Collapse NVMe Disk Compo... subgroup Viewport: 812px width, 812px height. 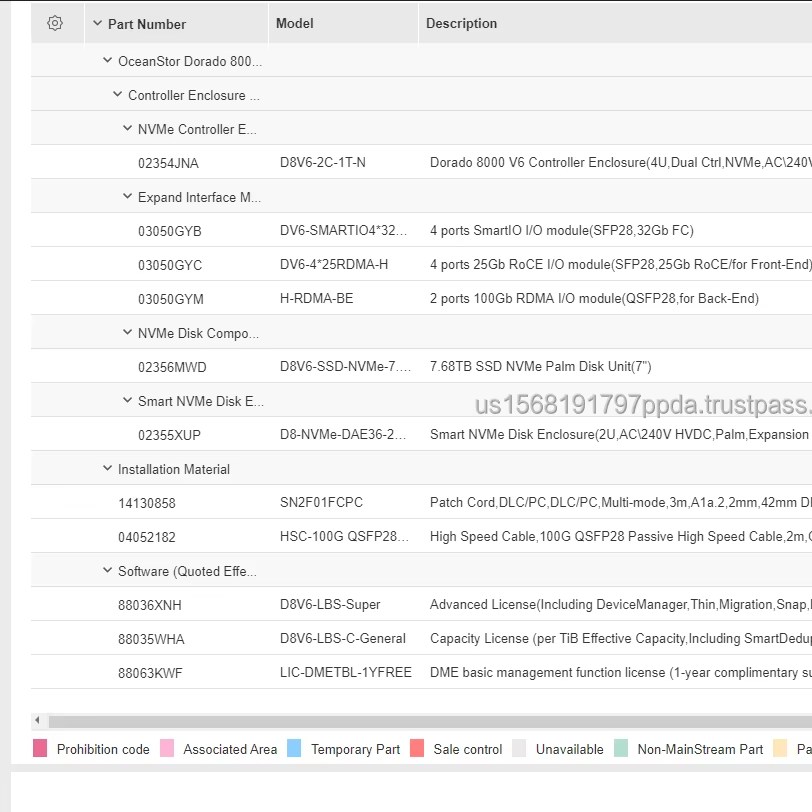click(x=128, y=333)
